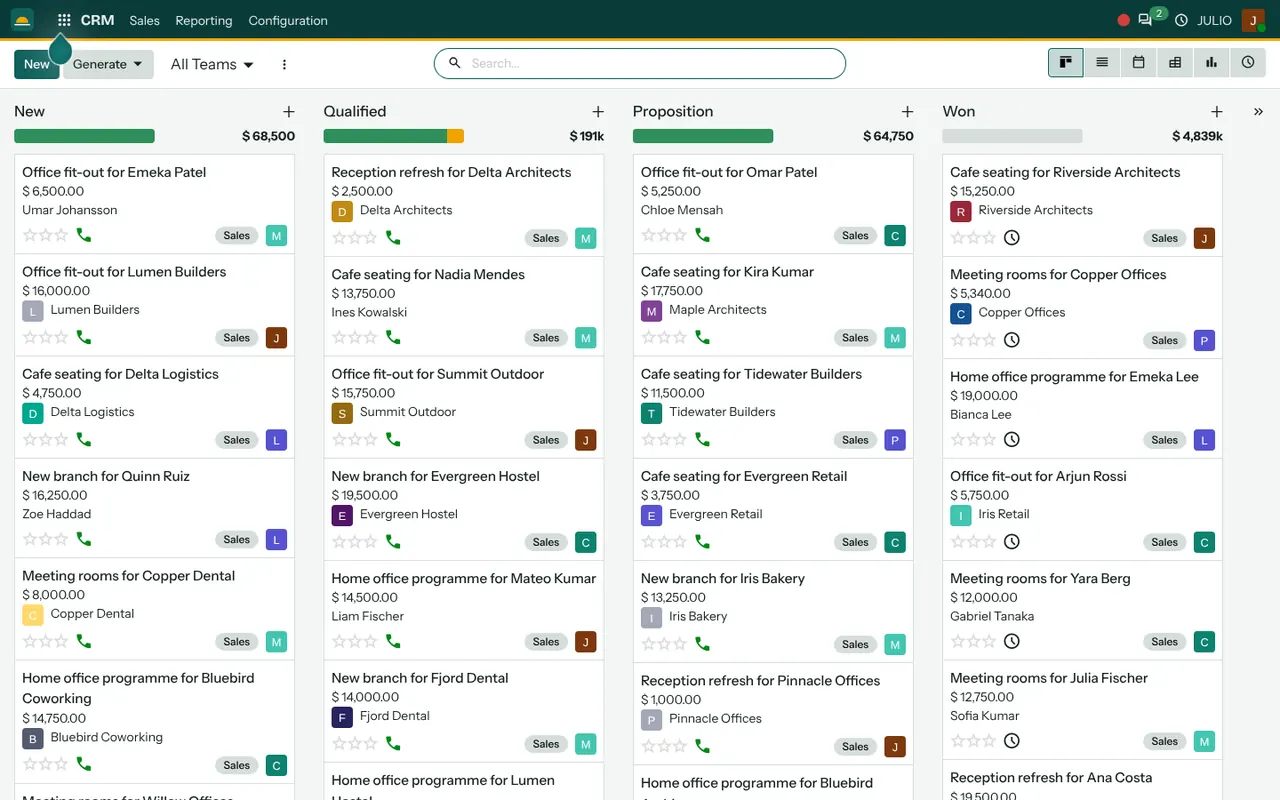1280x800 pixels.
Task: Open the activities clock icon in top bar
Action: tap(1181, 20)
